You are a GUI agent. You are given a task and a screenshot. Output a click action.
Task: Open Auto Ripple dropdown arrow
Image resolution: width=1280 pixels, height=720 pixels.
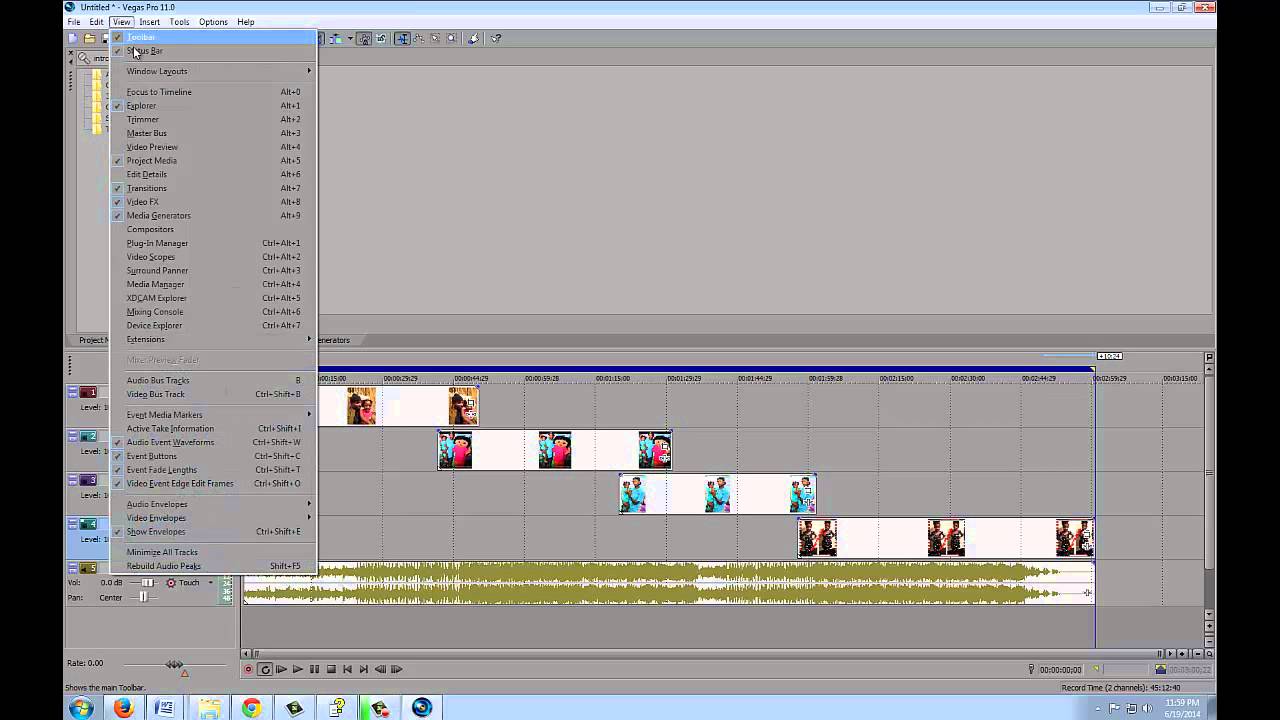click(350, 38)
